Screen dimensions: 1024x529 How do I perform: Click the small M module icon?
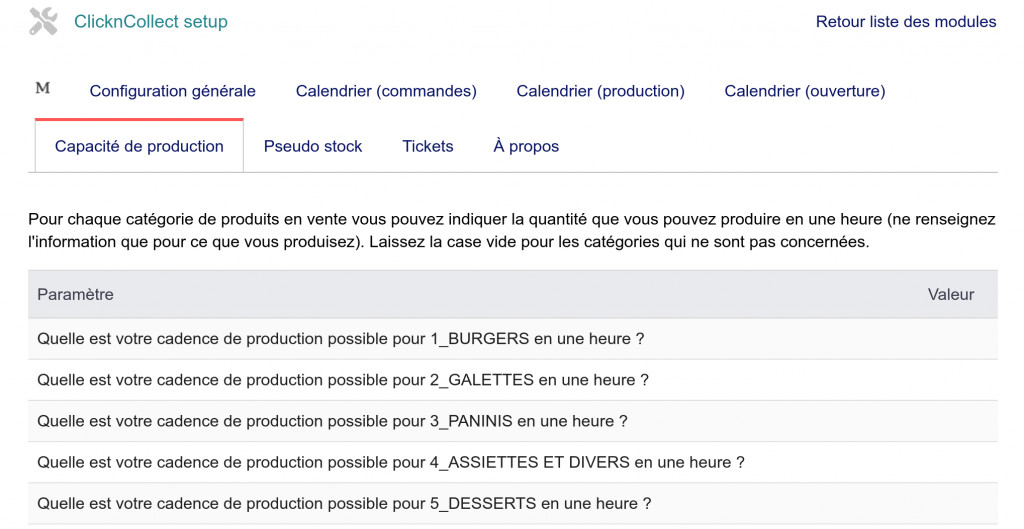(42, 88)
